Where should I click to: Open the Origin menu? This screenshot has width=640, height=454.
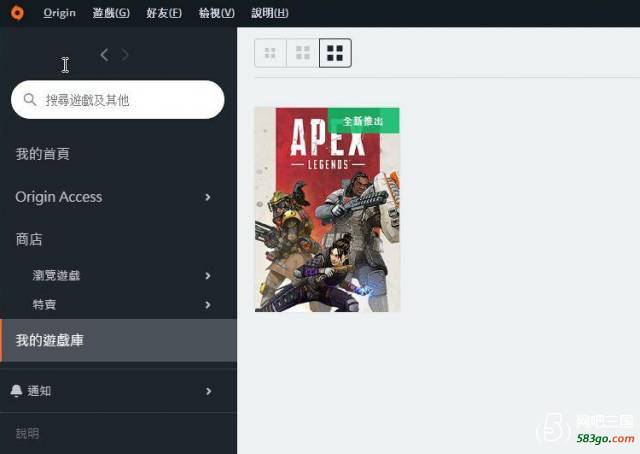(60, 13)
